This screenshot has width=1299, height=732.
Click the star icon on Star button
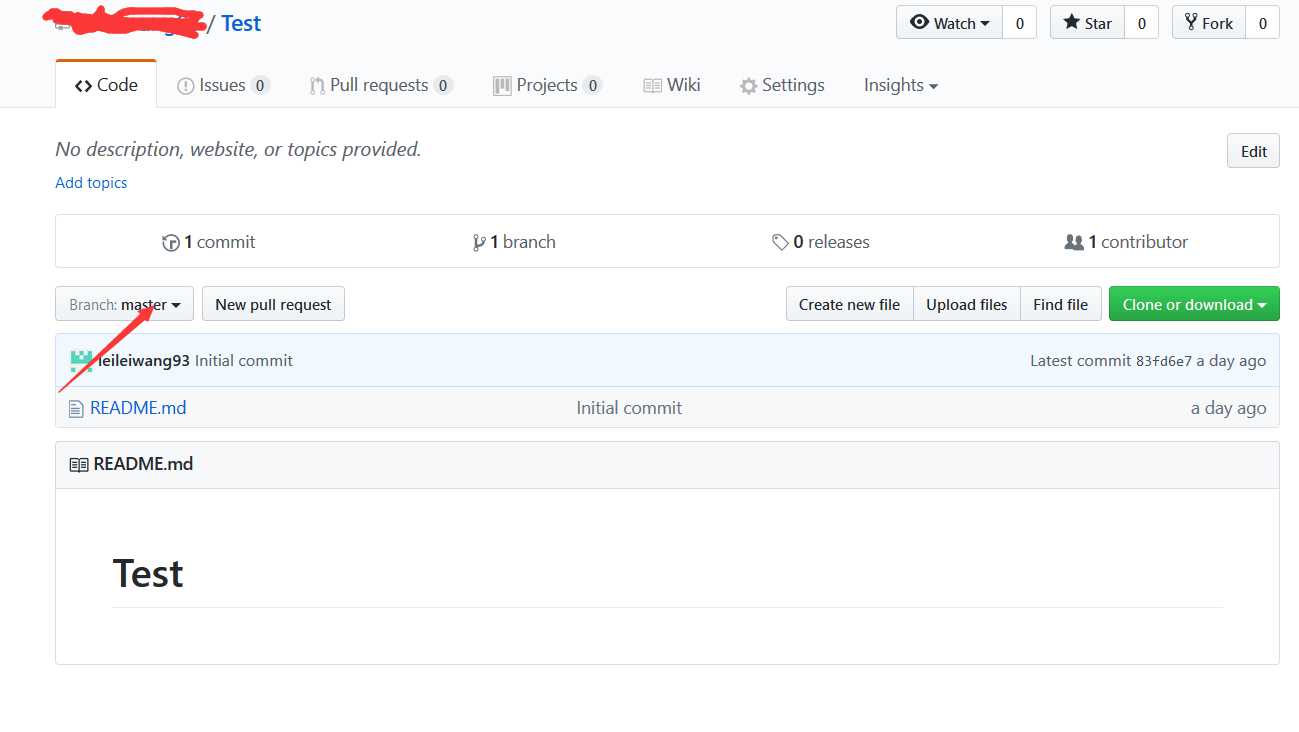pyautogui.click(x=1071, y=22)
